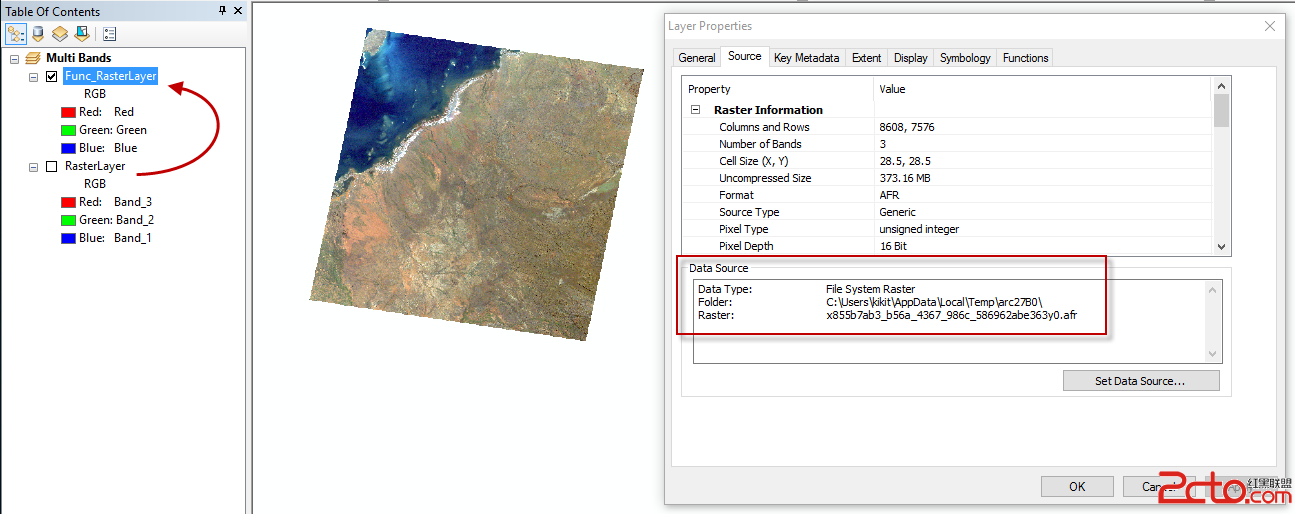Uncheck the Func_RasterLayer visibility checkbox
Screen dimensions: 1295x514
pos(51,77)
